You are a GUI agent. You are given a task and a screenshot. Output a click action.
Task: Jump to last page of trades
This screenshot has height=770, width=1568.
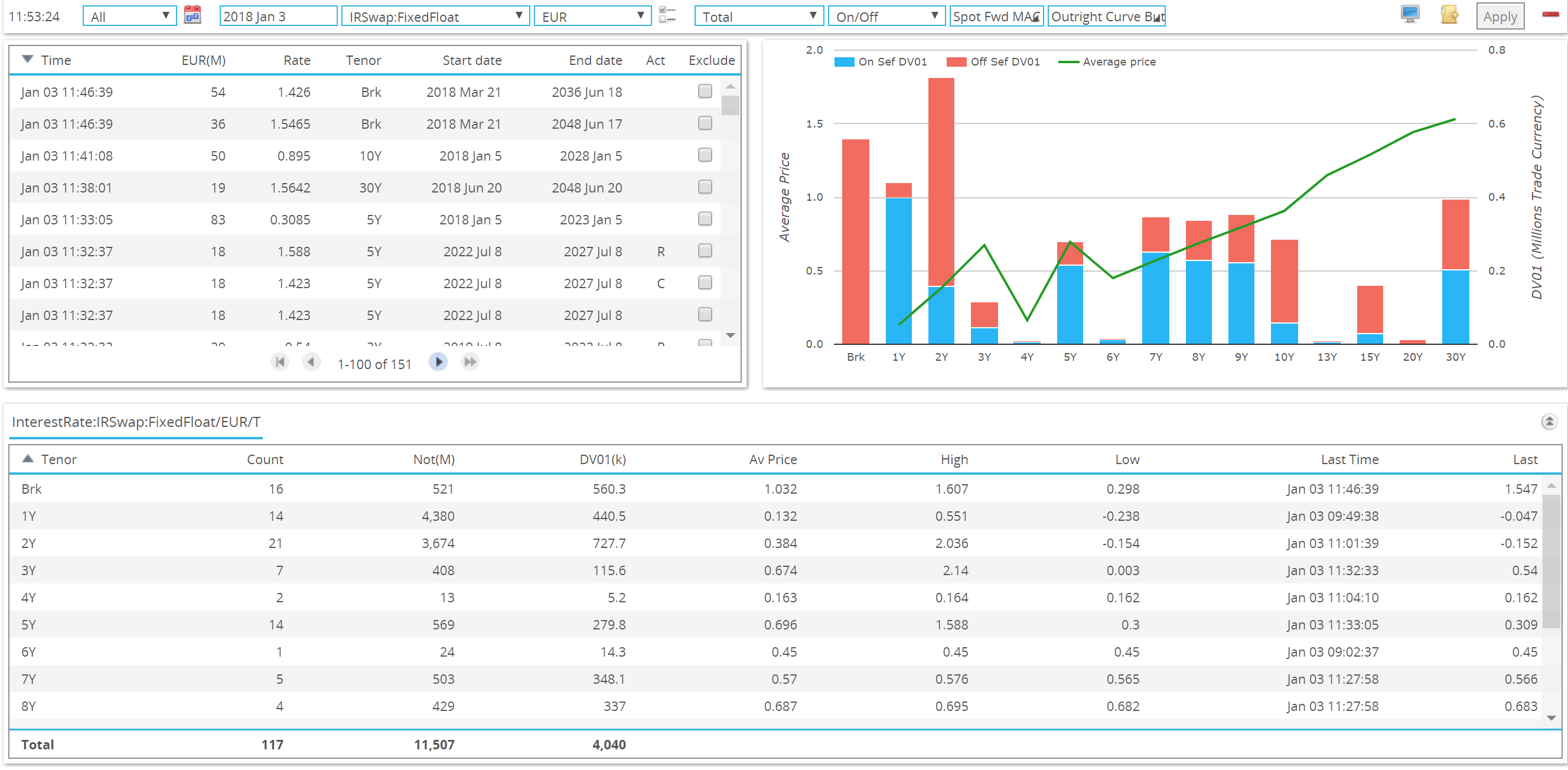click(470, 362)
